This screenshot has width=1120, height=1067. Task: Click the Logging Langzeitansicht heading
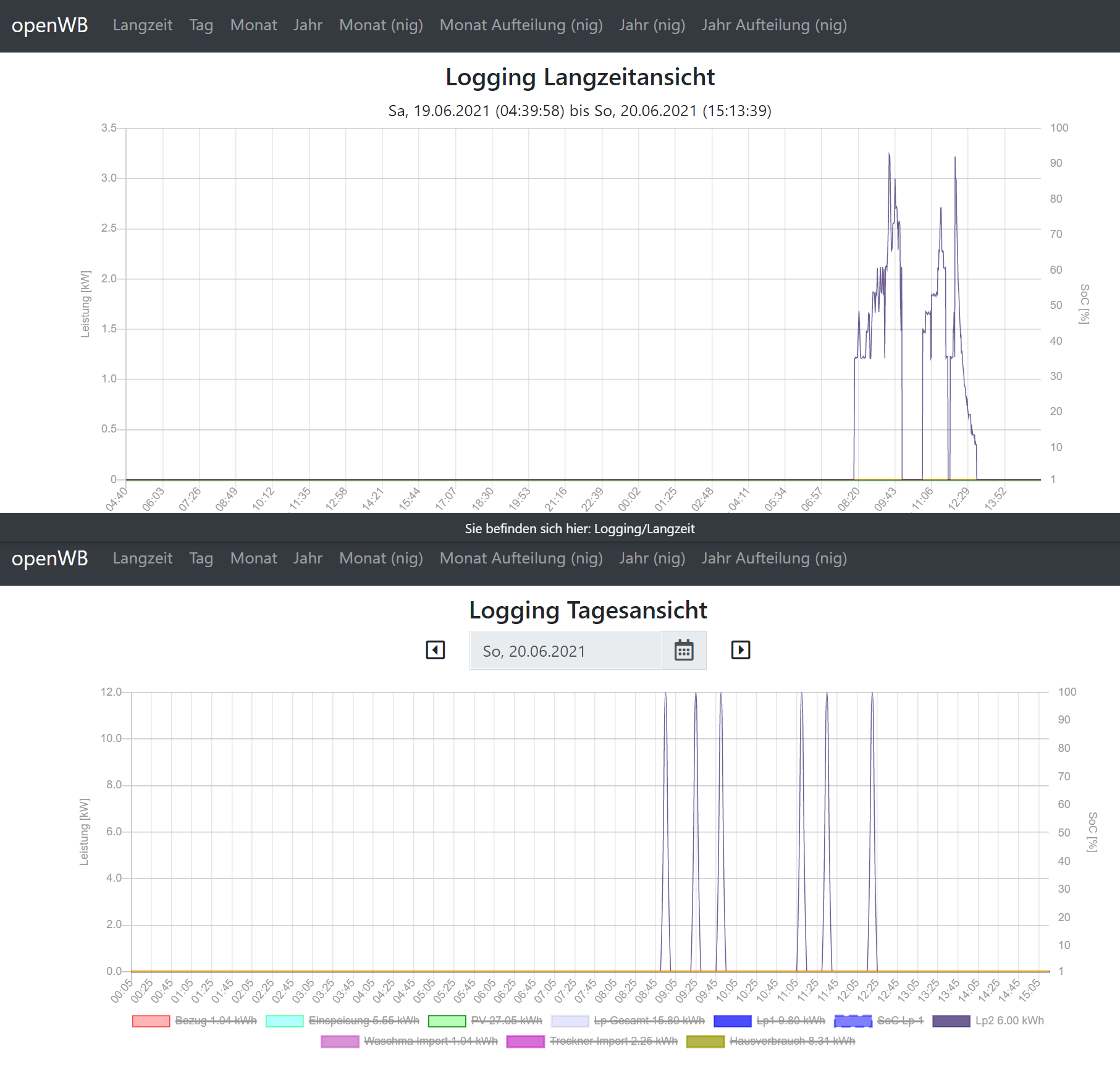point(580,77)
